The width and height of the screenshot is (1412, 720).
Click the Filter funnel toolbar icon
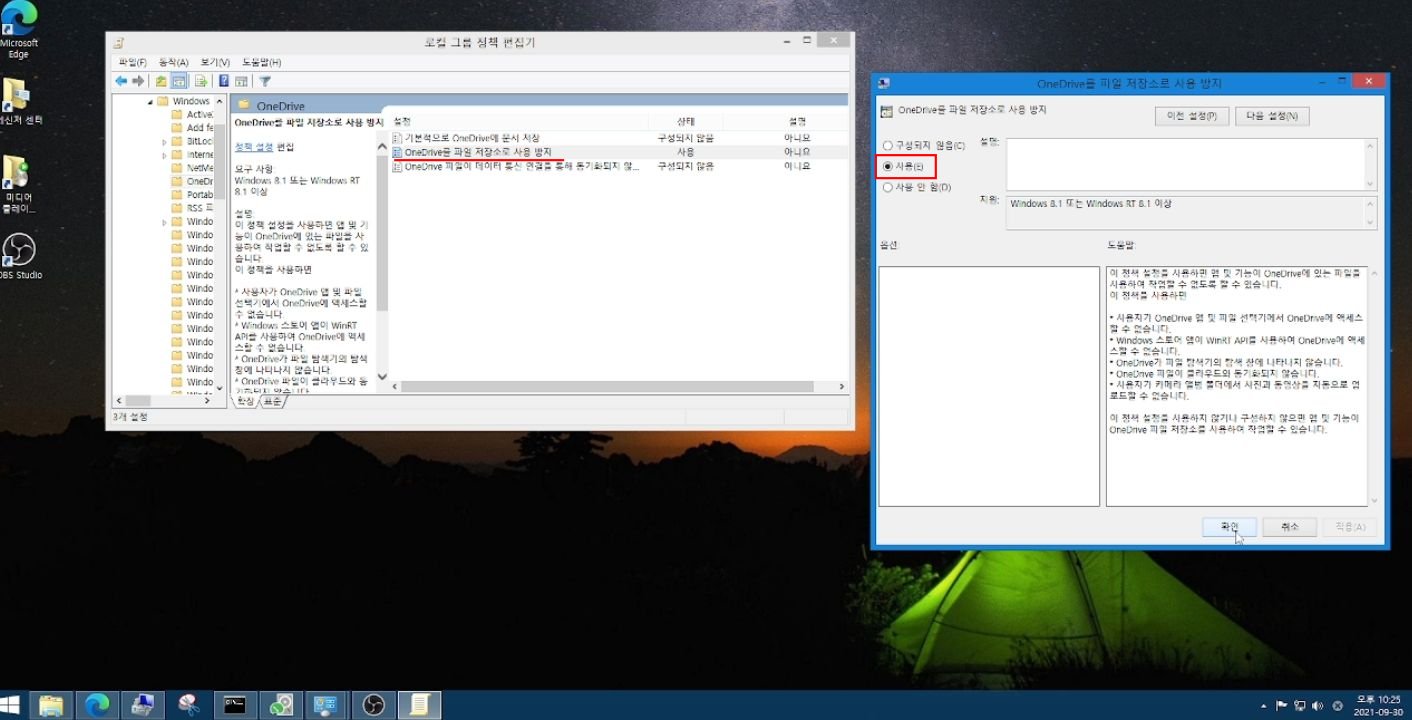[266, 81]
